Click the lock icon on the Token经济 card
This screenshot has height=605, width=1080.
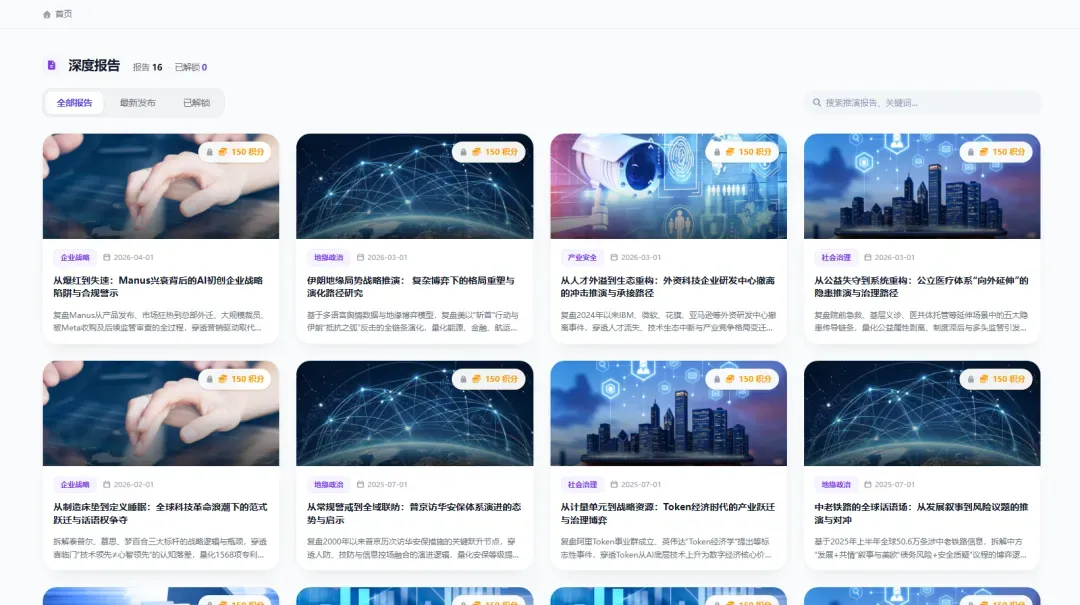click(717, 379)
